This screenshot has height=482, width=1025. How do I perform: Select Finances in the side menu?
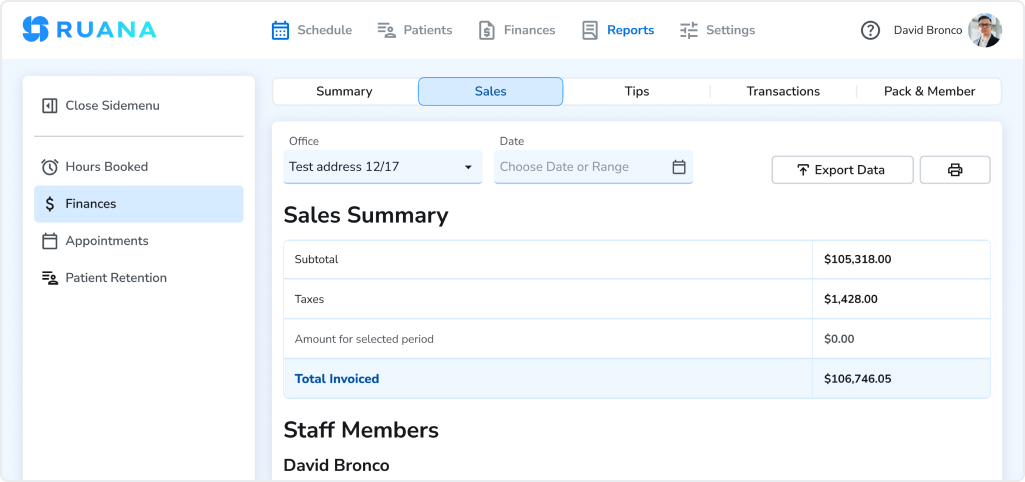pos(91,204)
